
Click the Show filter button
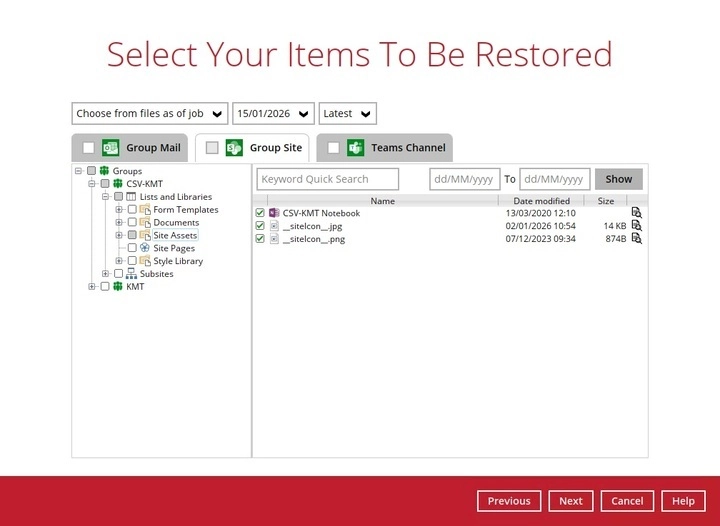(618, 179)
